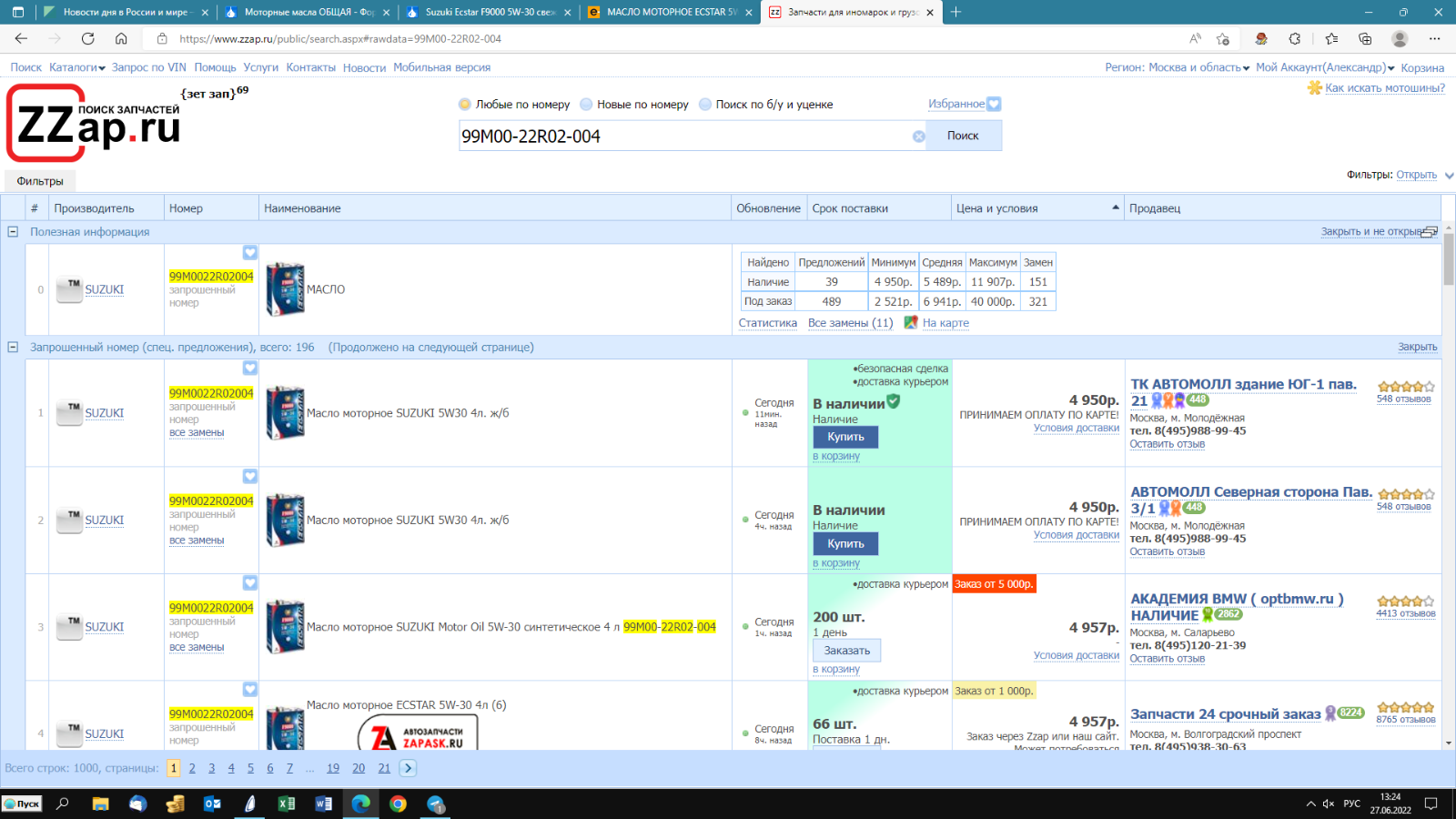Click Купить for ТК АВТОМОЛЛ offer
1456x819 pixels.
tap(845, 437)
